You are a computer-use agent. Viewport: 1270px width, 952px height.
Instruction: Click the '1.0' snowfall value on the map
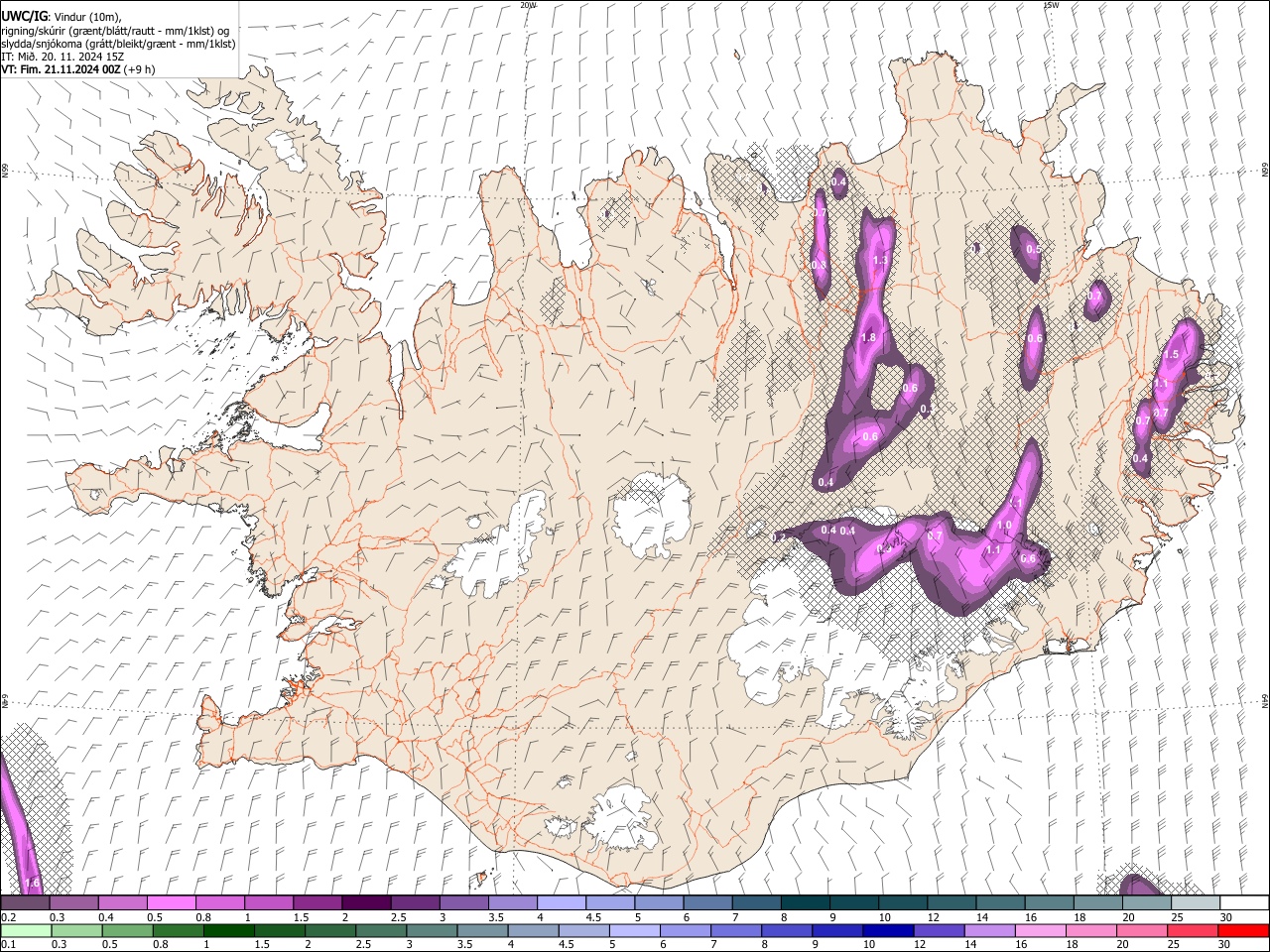click(1004, 526)
